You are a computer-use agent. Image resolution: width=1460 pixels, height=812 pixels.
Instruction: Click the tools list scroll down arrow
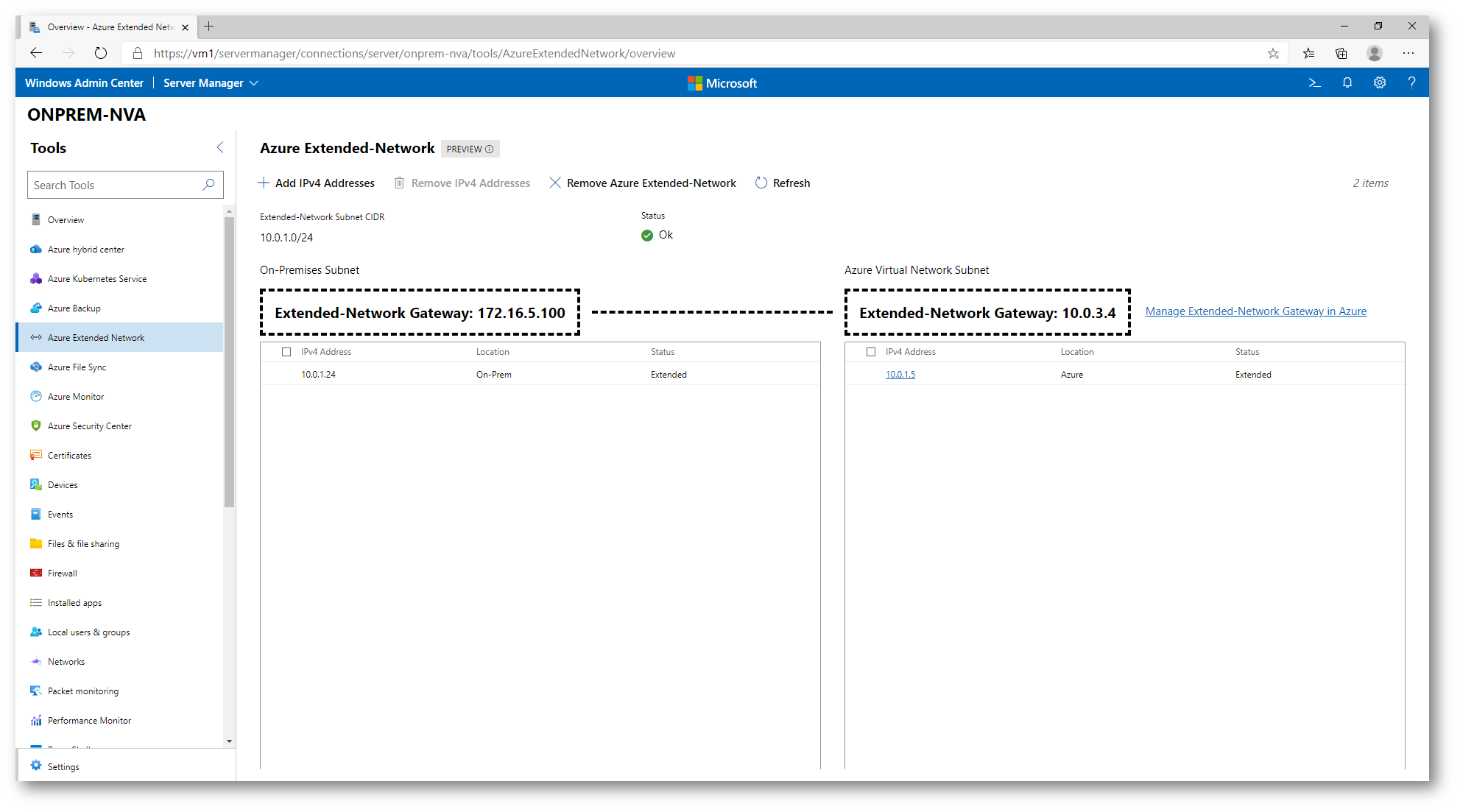(229, 741)
